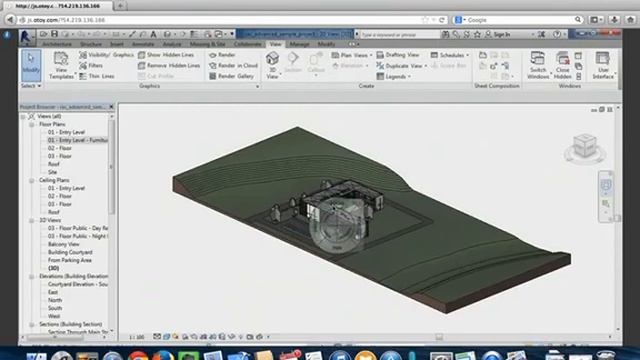Open the Revit application menu
Screen dimensions: 640x360
point(26,38)
